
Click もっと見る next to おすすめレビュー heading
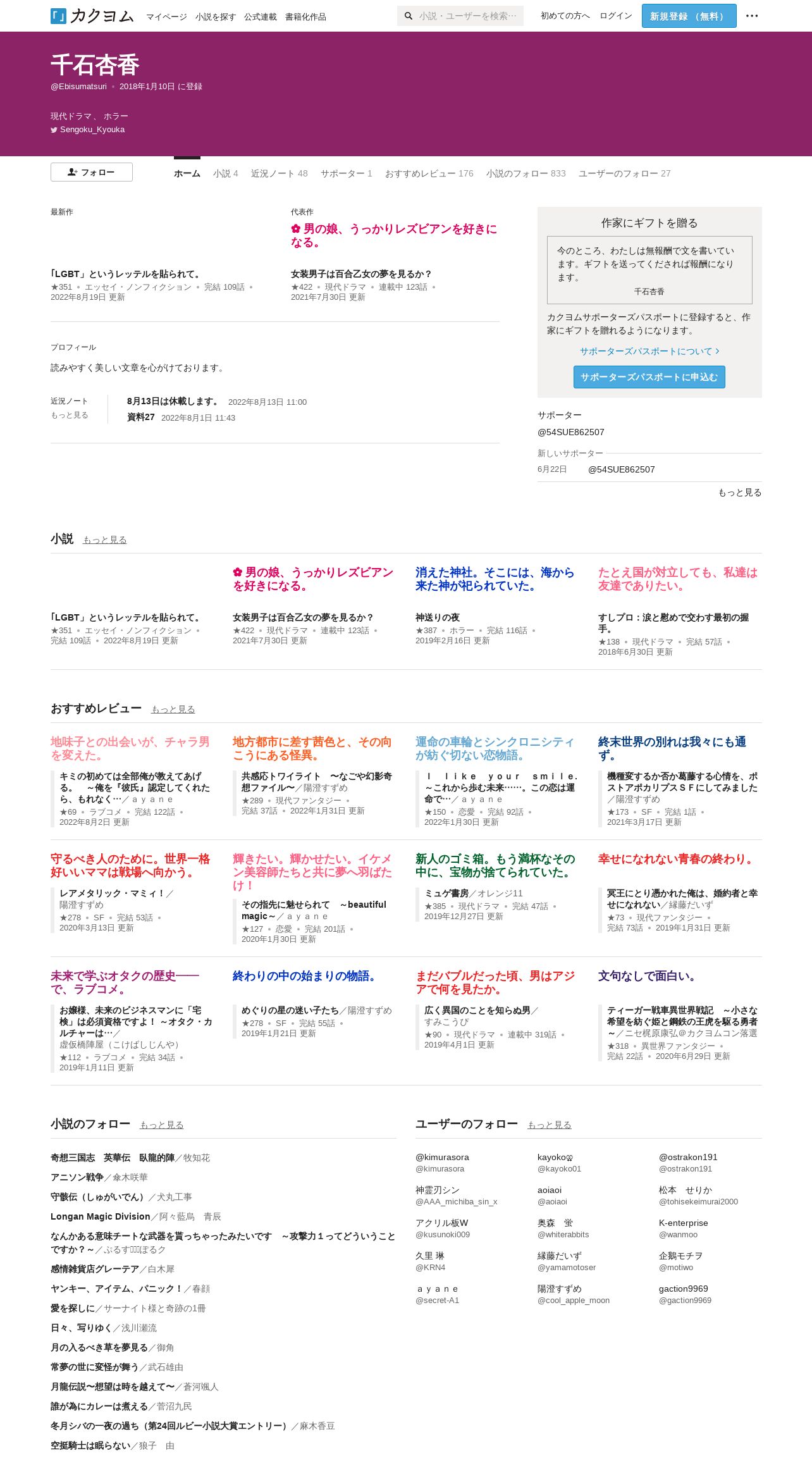(173, 709)
